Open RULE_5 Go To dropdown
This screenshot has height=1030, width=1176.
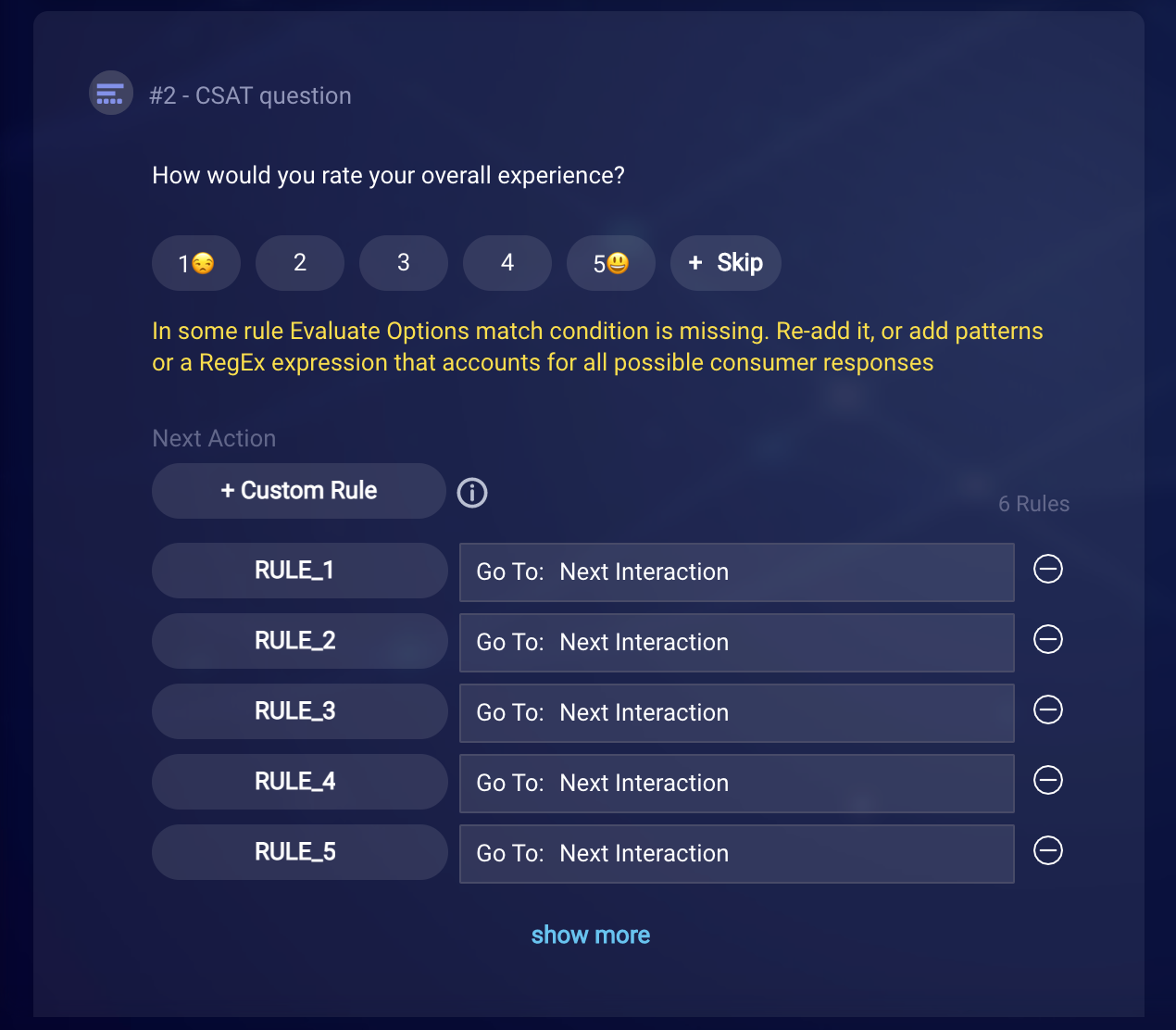[x=737, y=854]
